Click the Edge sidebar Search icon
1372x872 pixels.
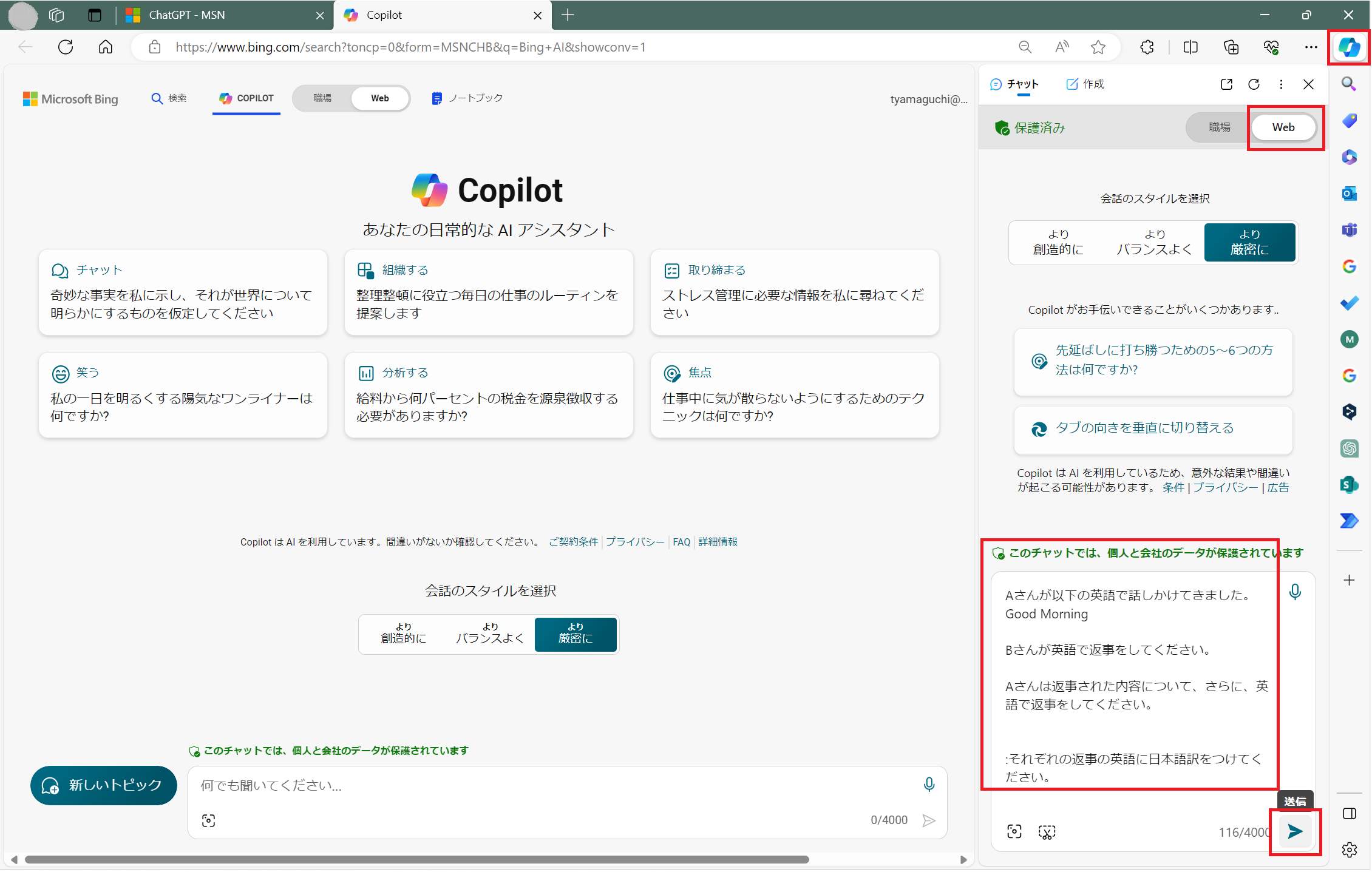click(1349, 84)
